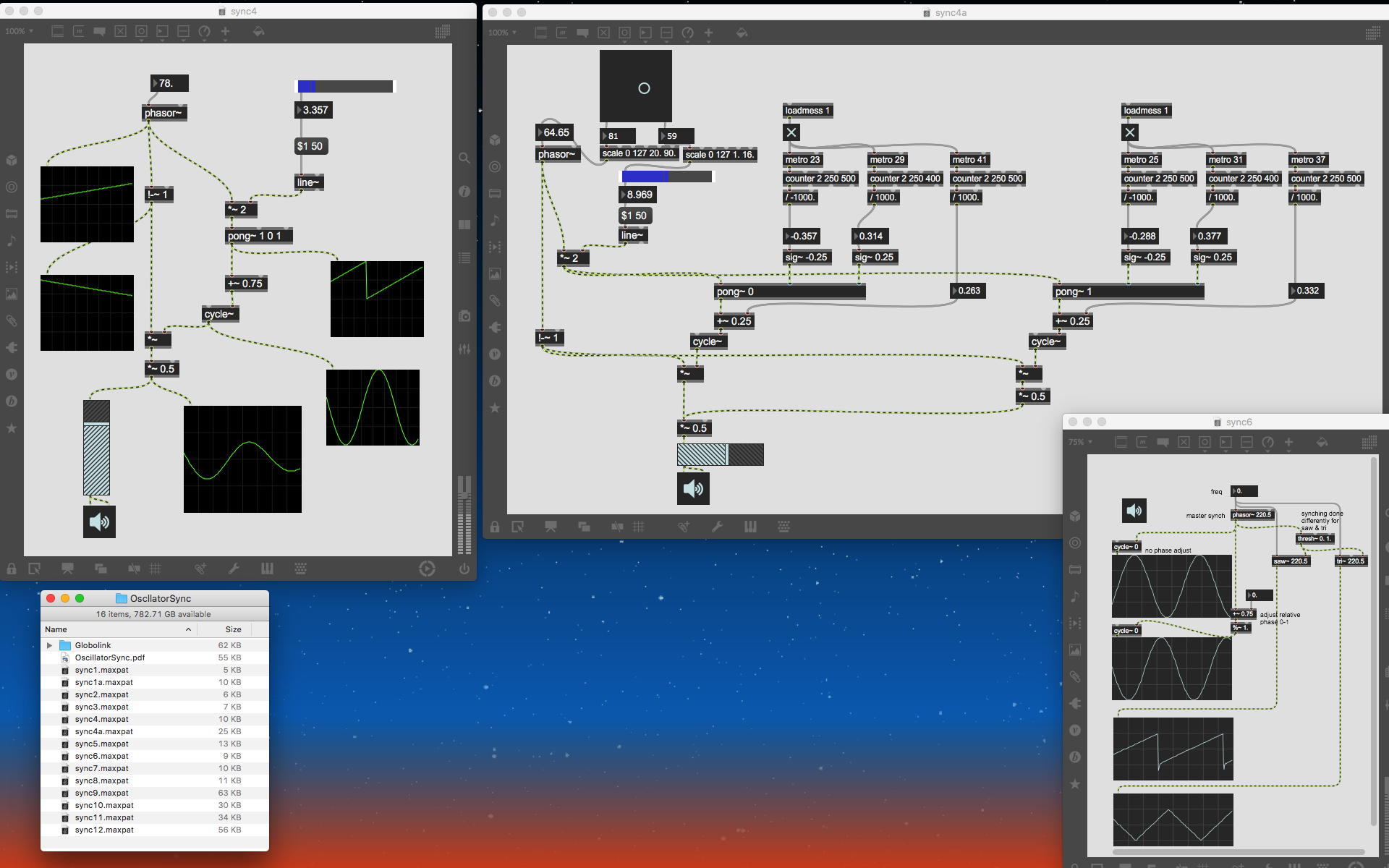Toggle the X box under first loadmess 1
This screenshot has height=868, width=1389.
tap(791, 132)
